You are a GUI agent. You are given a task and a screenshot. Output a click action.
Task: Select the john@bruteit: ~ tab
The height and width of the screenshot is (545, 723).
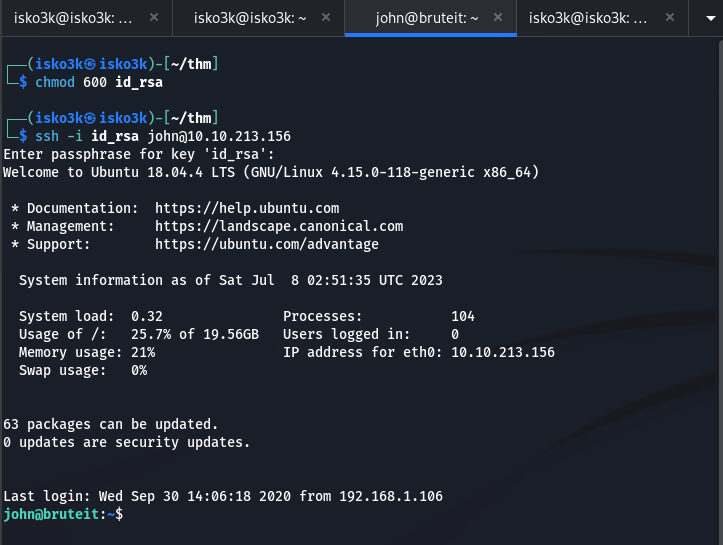[427, 18]
